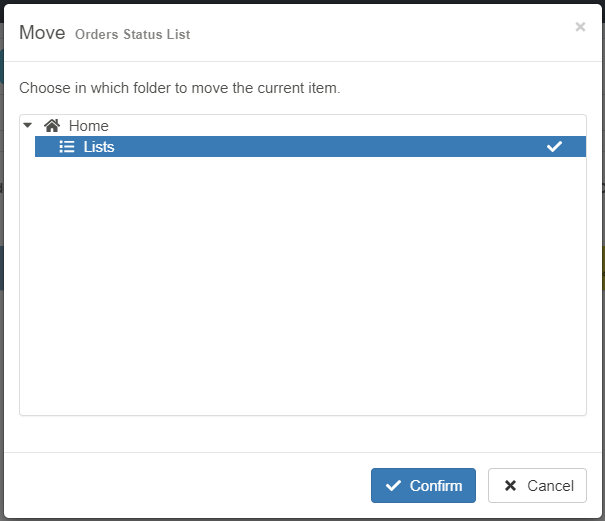This screenshot has width=605, height=521.
Task: Click the checkmark on the Lists row
Action: click(554, 147)
